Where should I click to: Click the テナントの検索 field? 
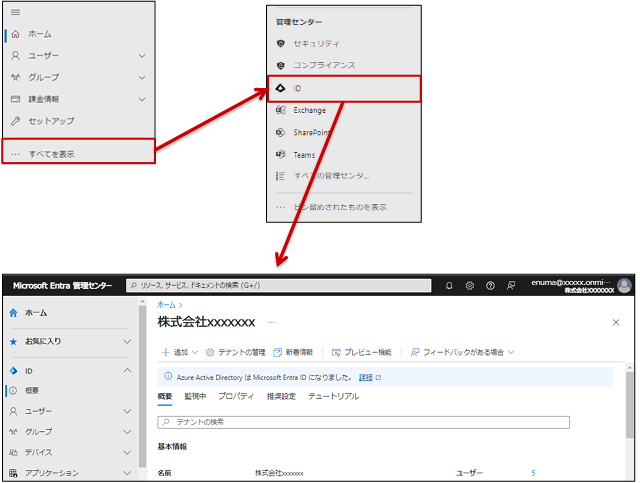(x=363, y=422)
